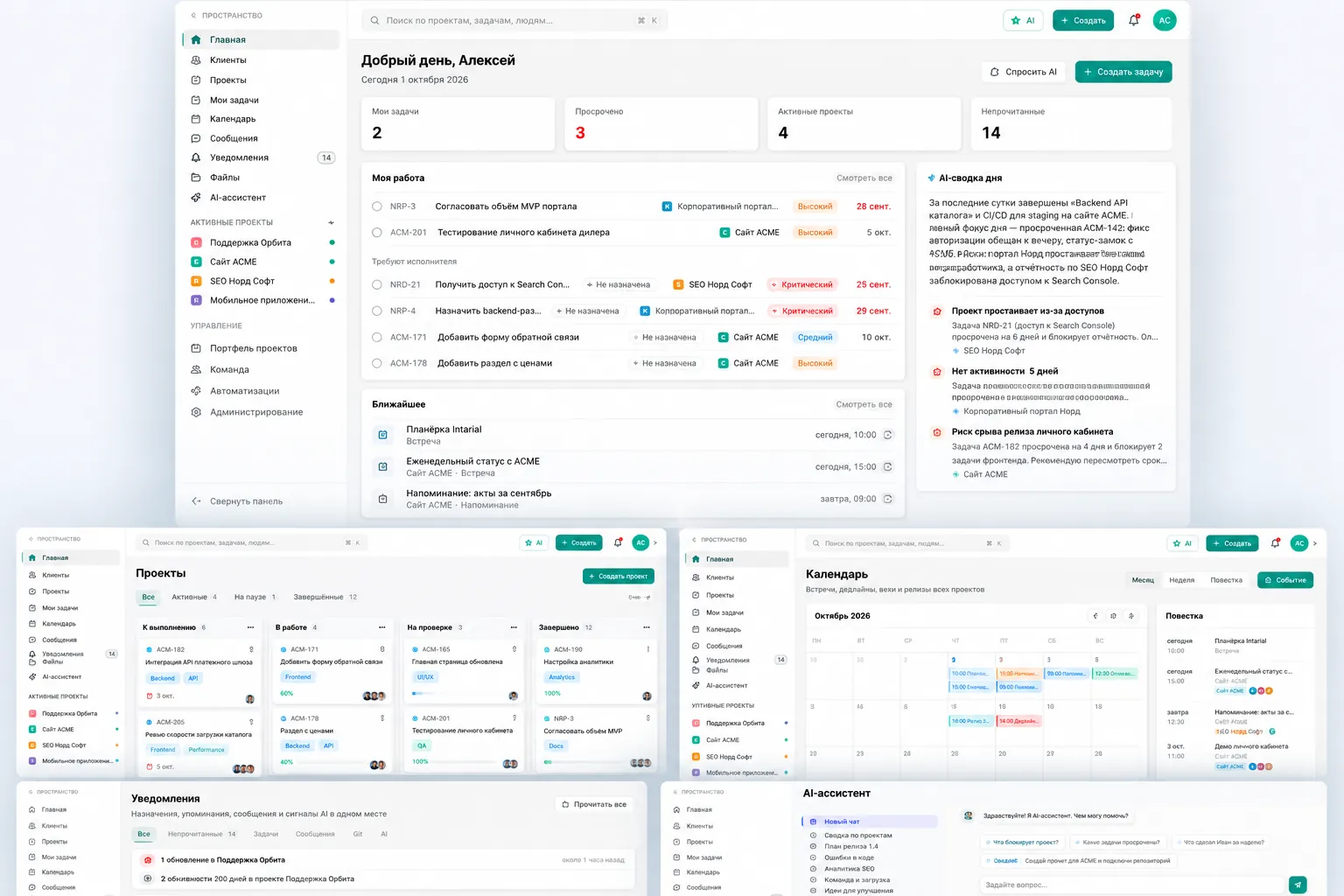
Task: Open Администрирование gear icon in the main sidebar
Action: (x=196, y=412)
